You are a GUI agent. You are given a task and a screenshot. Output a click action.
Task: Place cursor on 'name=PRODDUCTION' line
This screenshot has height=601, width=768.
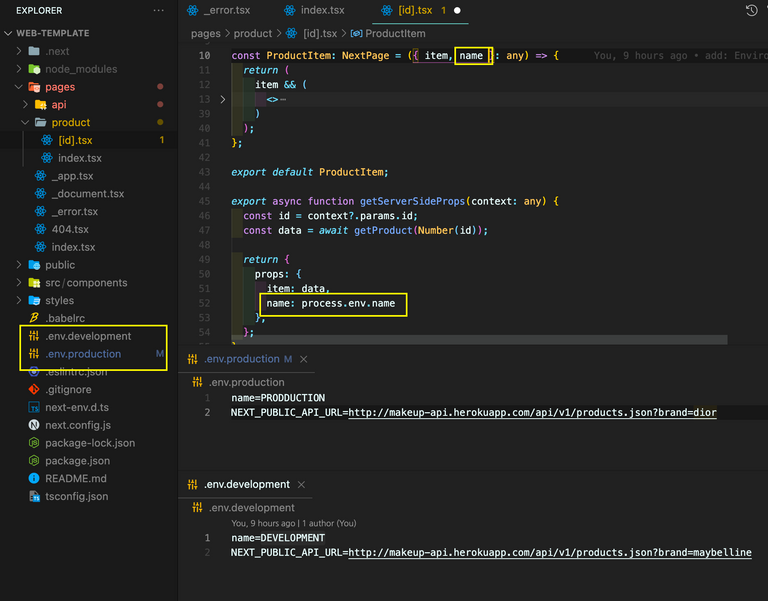[x=278, y=398]
